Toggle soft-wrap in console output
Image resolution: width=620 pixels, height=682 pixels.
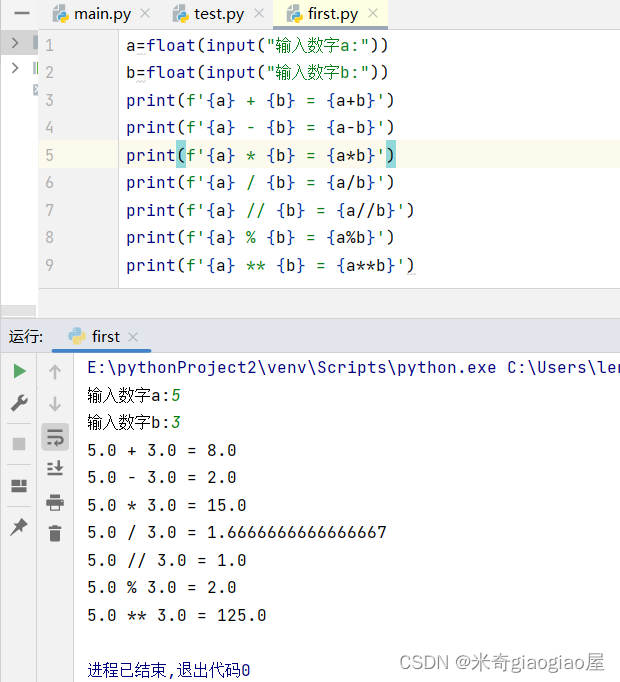click(55, 437)
